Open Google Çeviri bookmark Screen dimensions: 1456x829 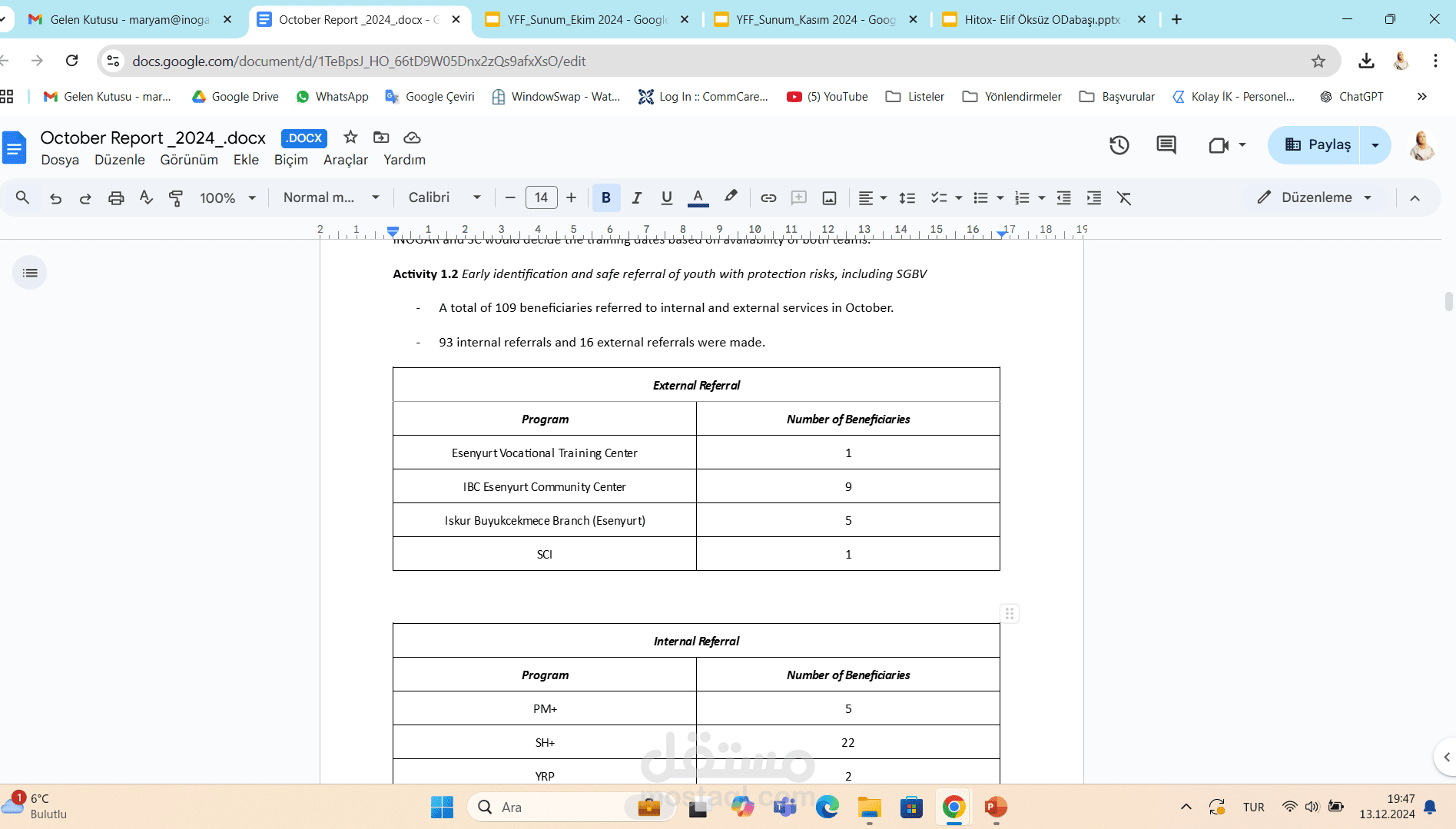point(430,96)
